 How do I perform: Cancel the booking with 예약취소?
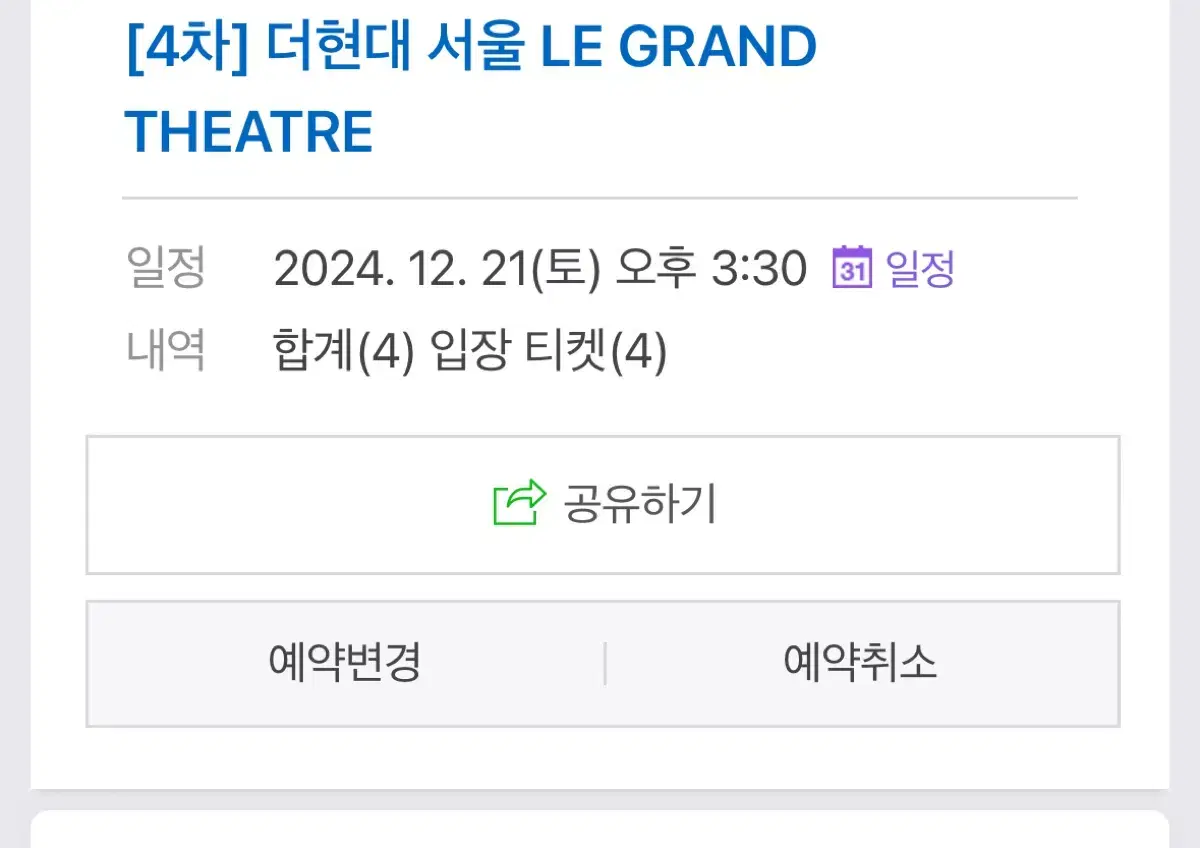pos(861,663)
